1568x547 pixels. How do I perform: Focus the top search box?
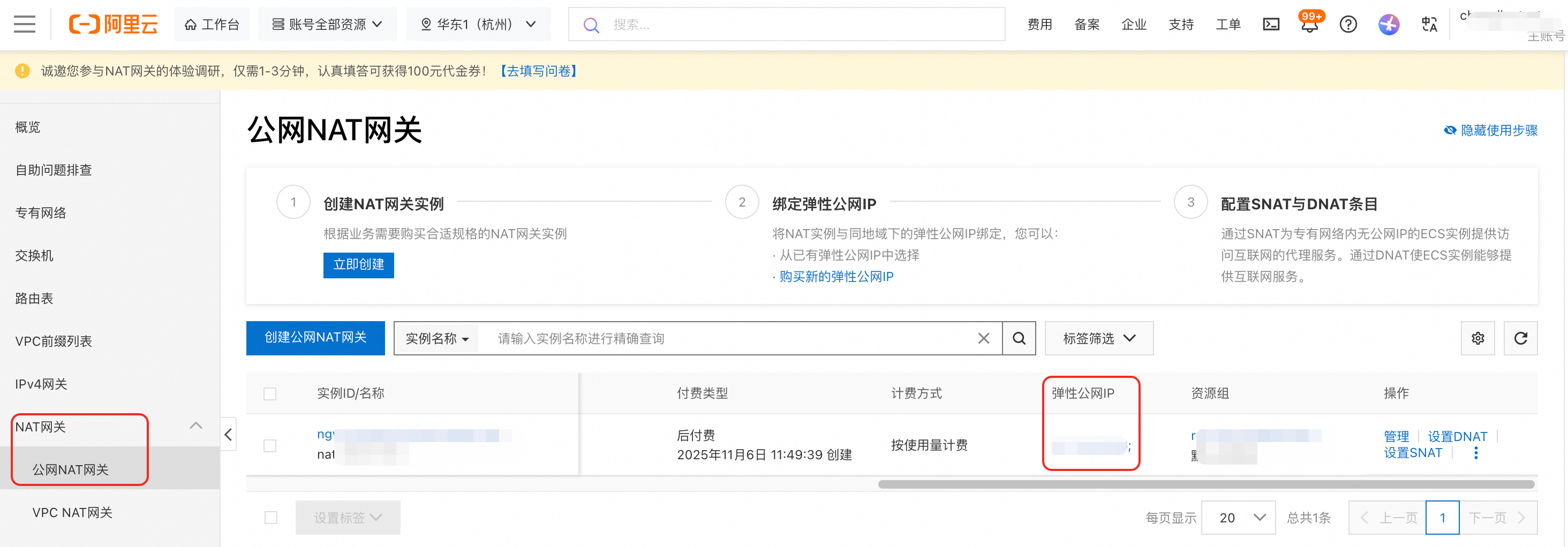tap(787, 24)
